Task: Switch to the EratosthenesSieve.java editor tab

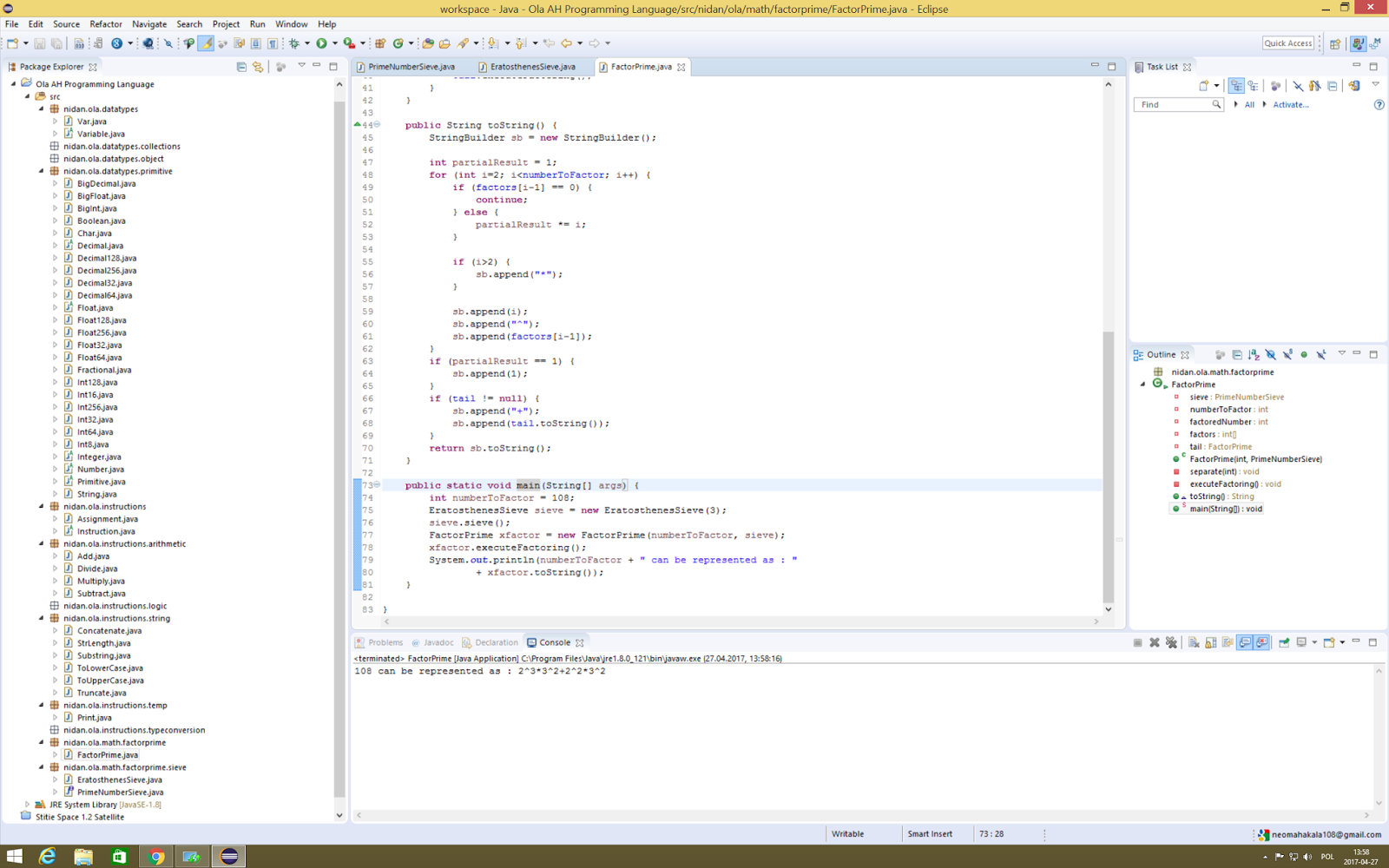Action: click(532, 67)
